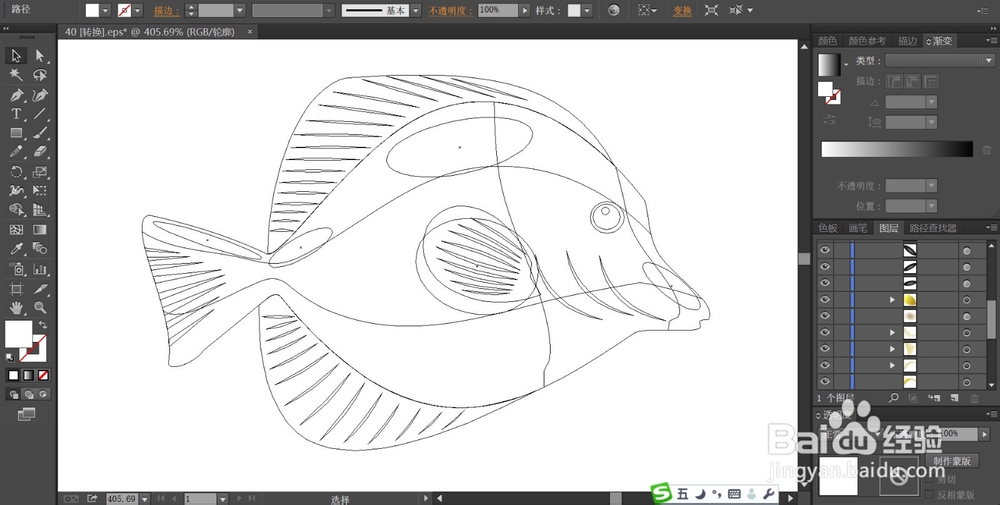Expand the opacity 100% slider arrow
Image resolution: width=1000 pixels, height=505 pixels.
click(525, 10)
